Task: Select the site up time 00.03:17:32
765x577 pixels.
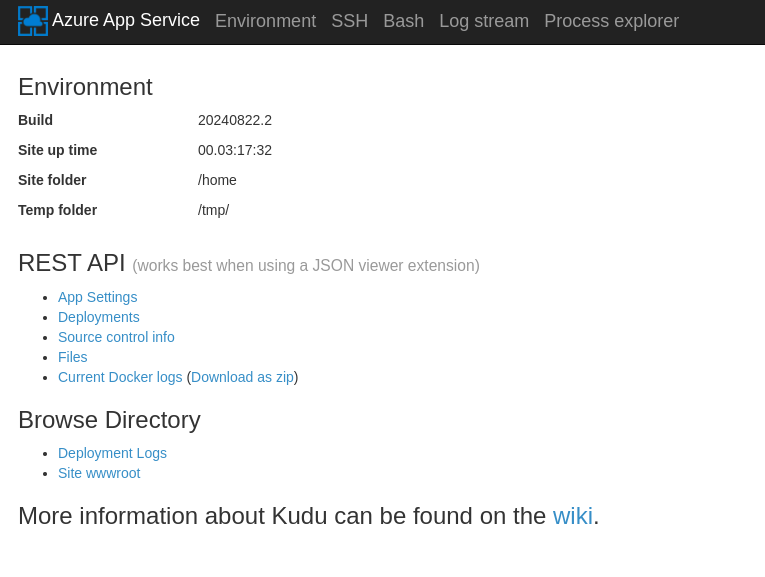Action: click(235, 150)
